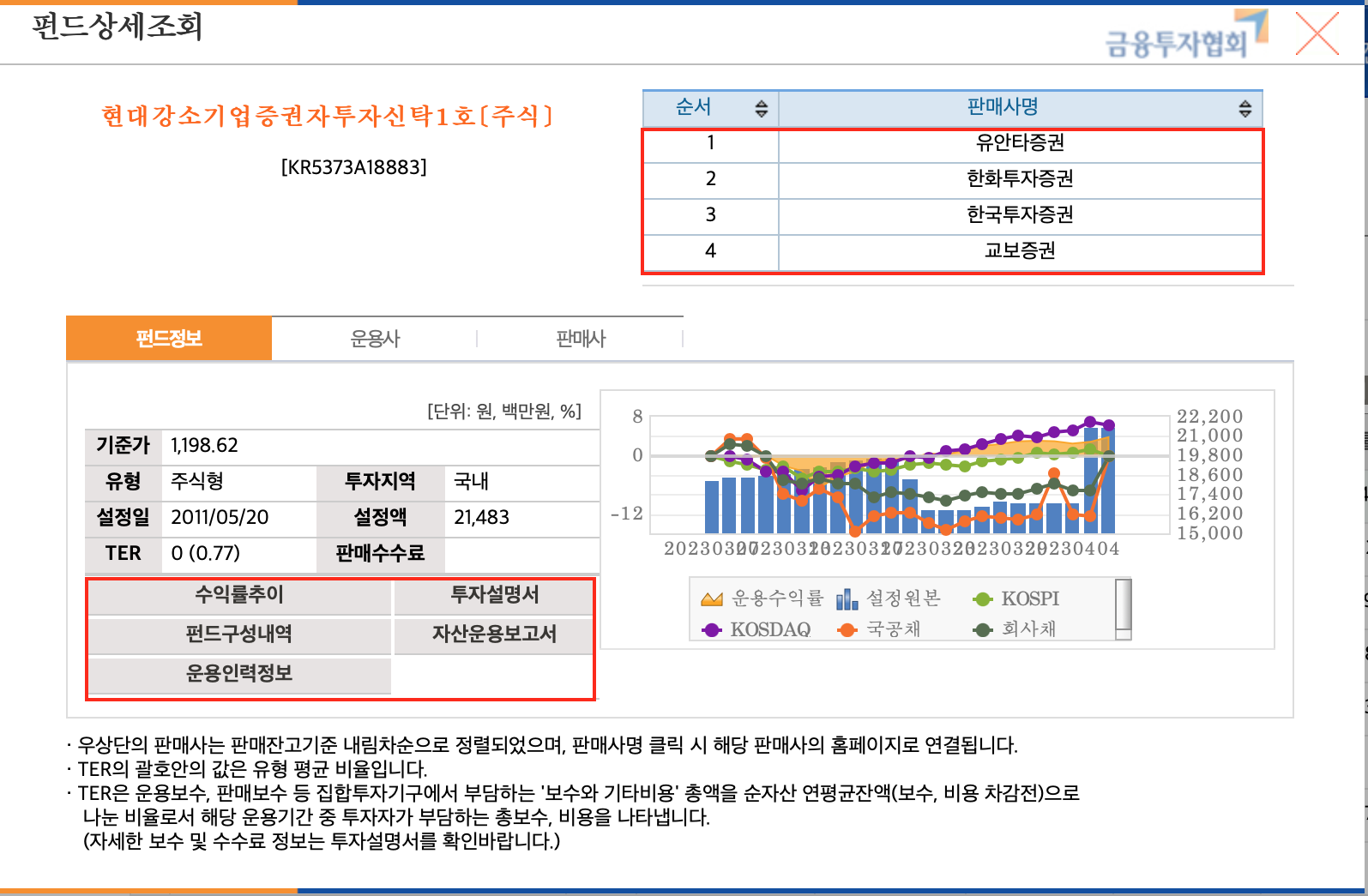Image resolution: width=1368 pixels, height=896 pixels.
Task: Toggle the 운용수익률 legend icon
Action: click(x=712, y=598)
